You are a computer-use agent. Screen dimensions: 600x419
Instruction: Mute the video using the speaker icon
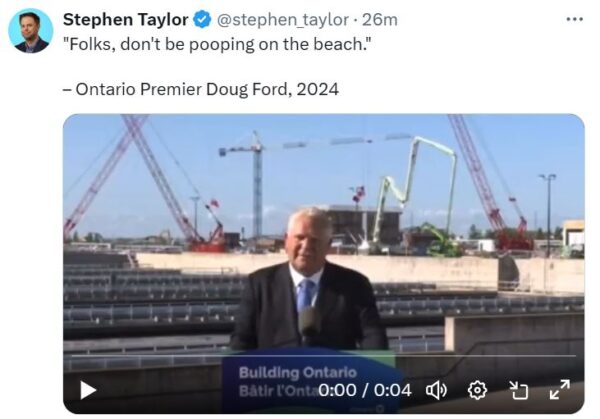(436, 390)
